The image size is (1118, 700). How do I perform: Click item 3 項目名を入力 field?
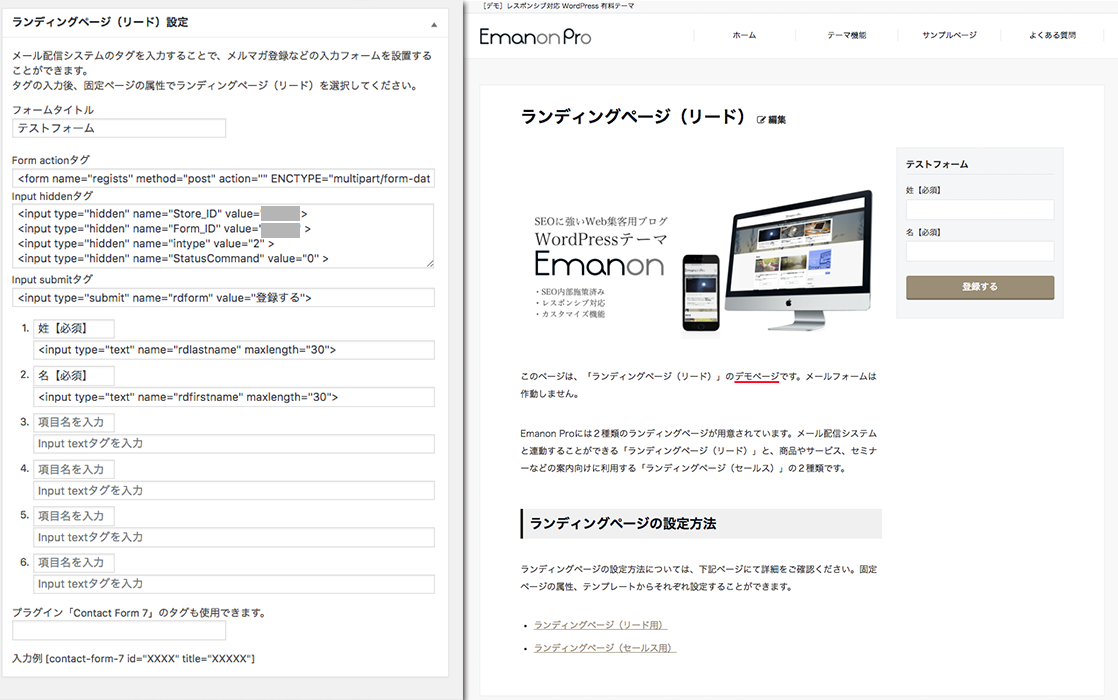[74, 422]
